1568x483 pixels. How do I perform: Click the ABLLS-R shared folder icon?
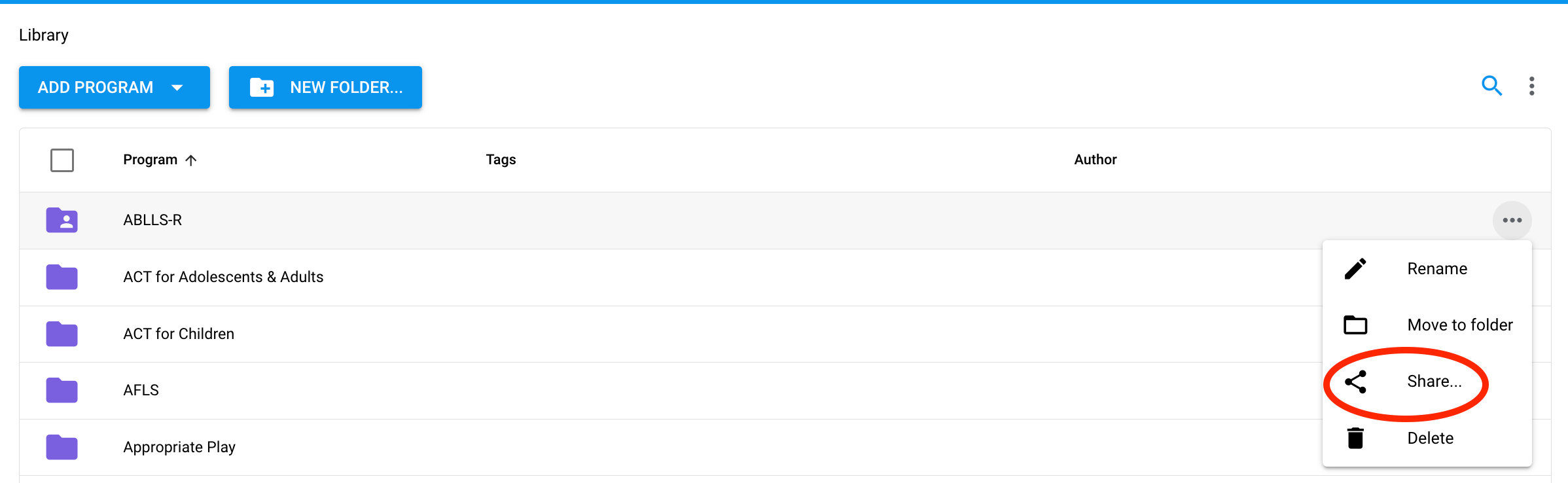coord(62,220)
